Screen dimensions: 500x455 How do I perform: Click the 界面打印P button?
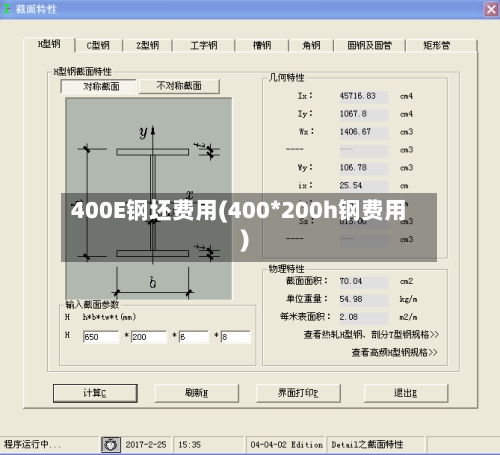[x=298, y=393]
